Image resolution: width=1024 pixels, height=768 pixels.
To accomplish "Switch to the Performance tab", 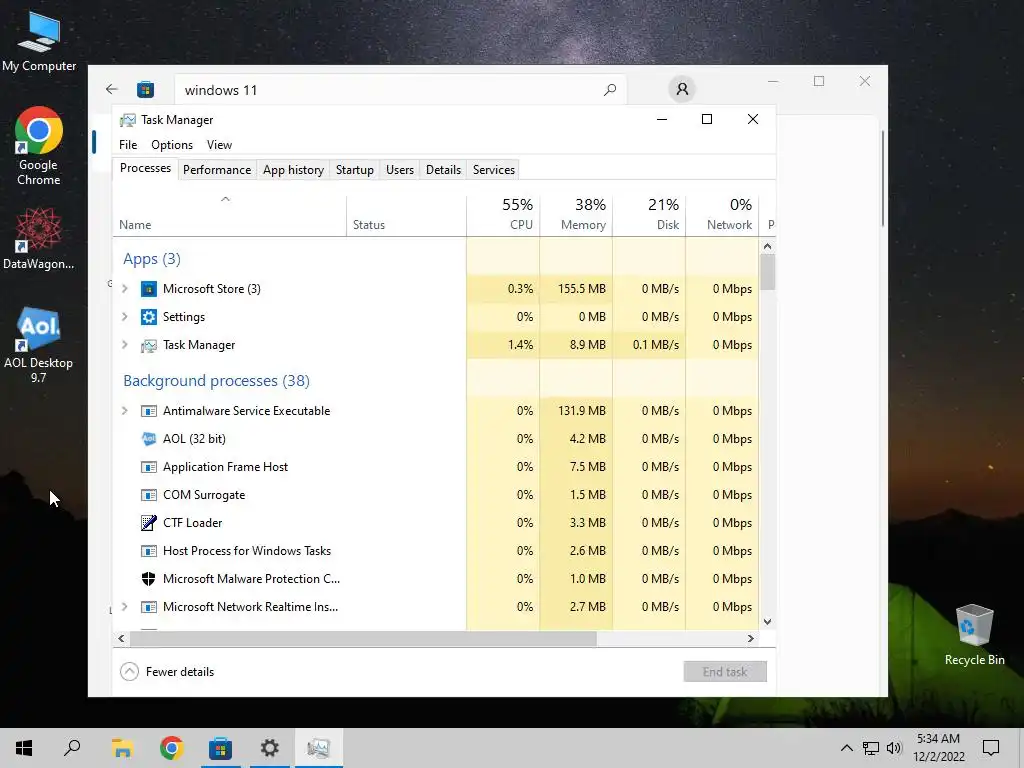I will (217, 170).
